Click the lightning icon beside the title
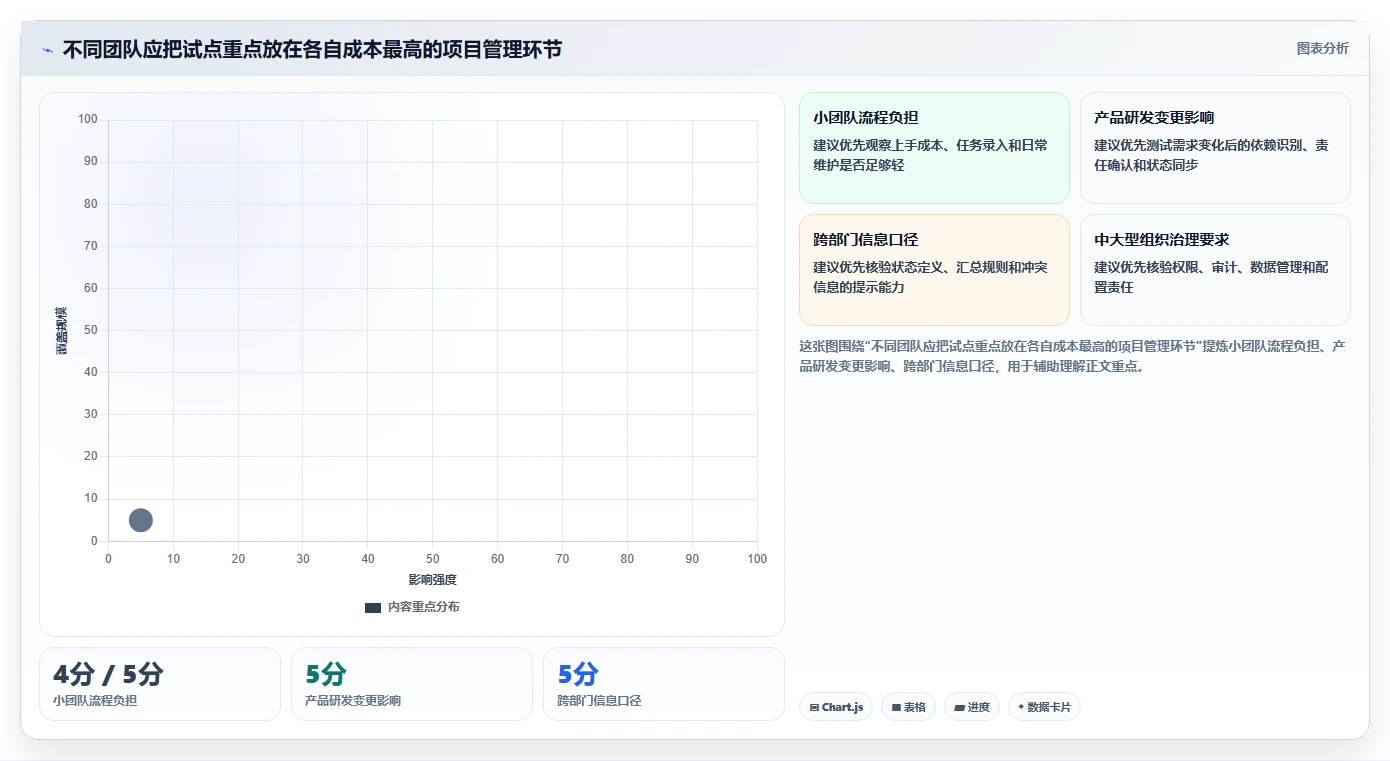Screen dimensions: 1390x761 47,49
